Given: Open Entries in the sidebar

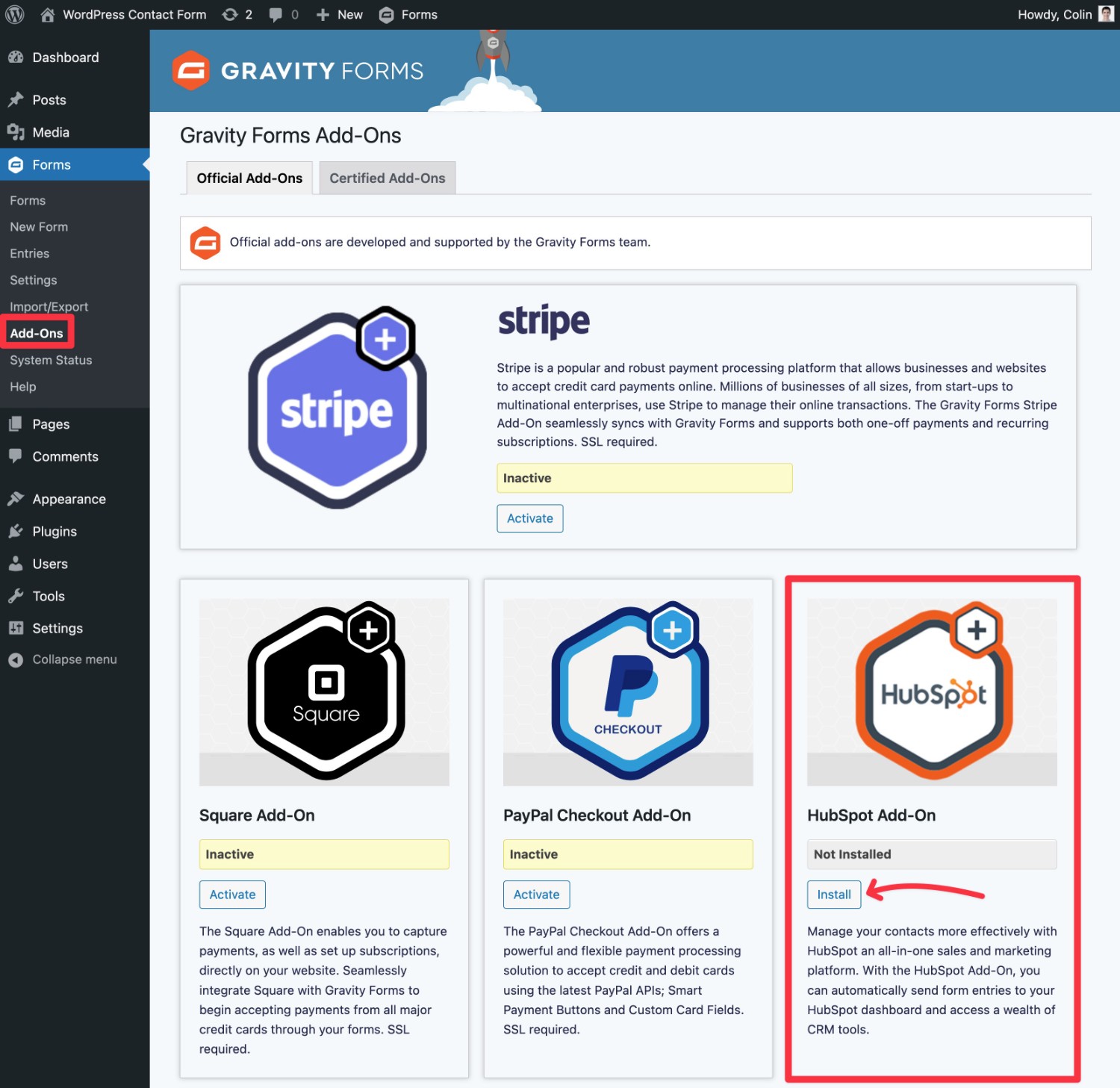Looking at the screenshot, I should [30, 254].
